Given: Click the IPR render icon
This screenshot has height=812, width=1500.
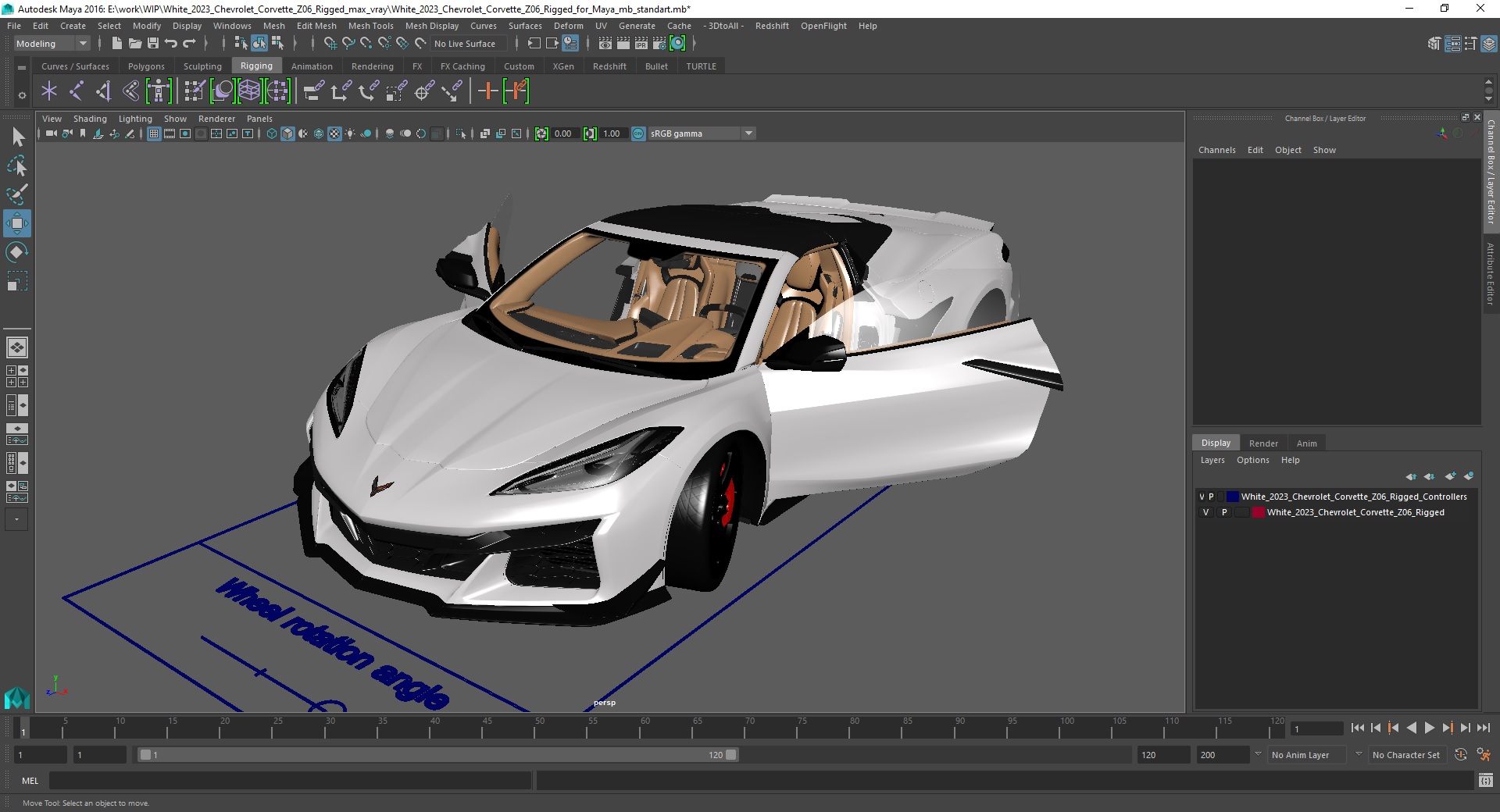Looking at the screenshot, I should coord(641,44).
